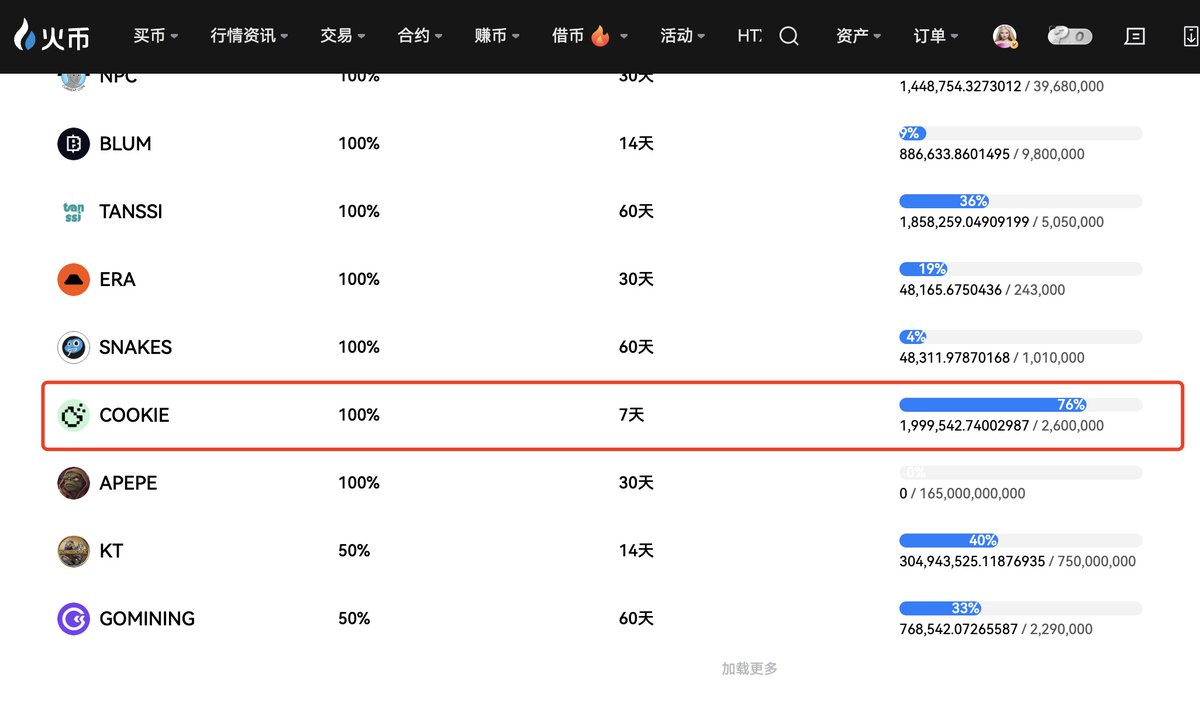This screenshot has height=702, width=1200.
Task: Open the 资产 dropdown menu
Action: click(x=859, y=36)
